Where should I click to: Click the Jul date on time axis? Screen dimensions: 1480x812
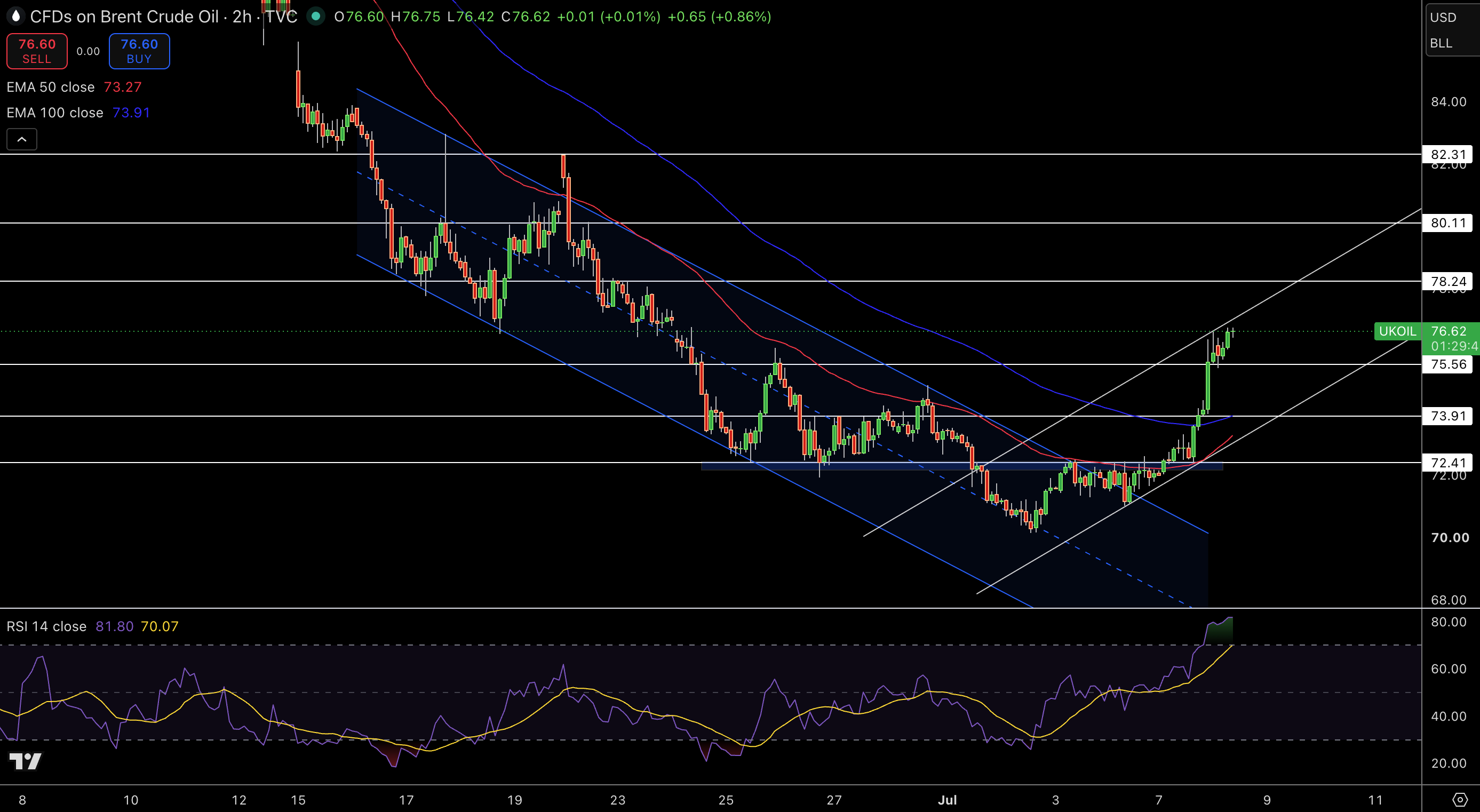click(948, 800)
